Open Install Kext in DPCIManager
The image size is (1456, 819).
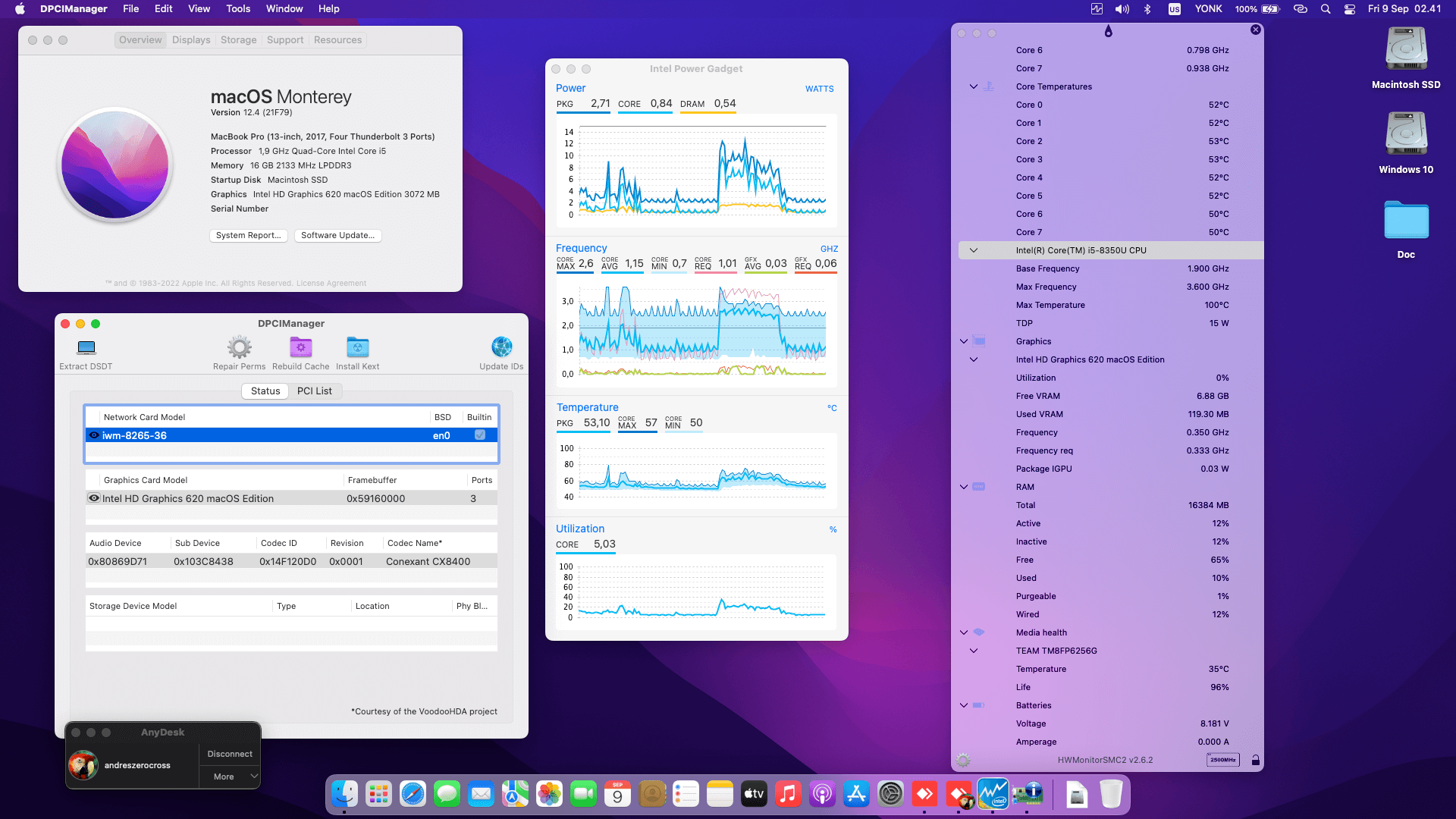pos(358,347)
